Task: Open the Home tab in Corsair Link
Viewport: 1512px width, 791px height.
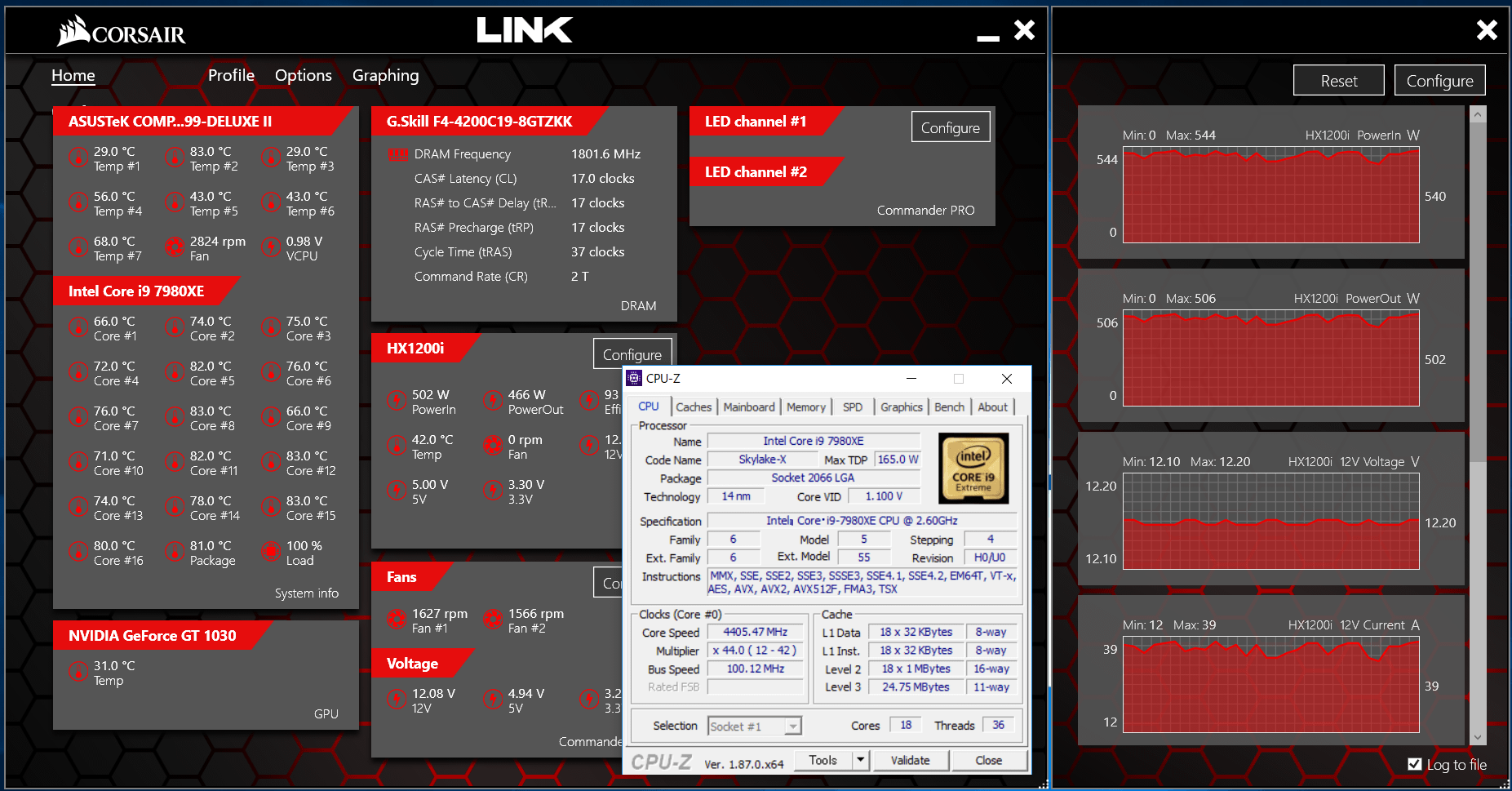Action: click(73, 75)
